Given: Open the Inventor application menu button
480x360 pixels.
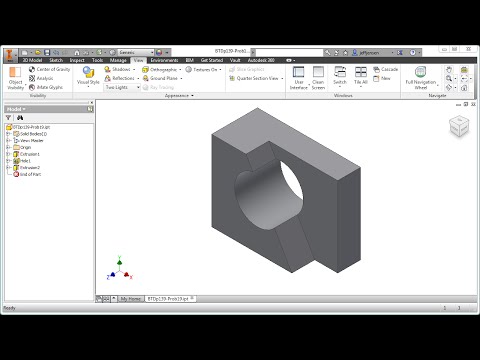Looking at the screenshot, I should coord(10,55).
